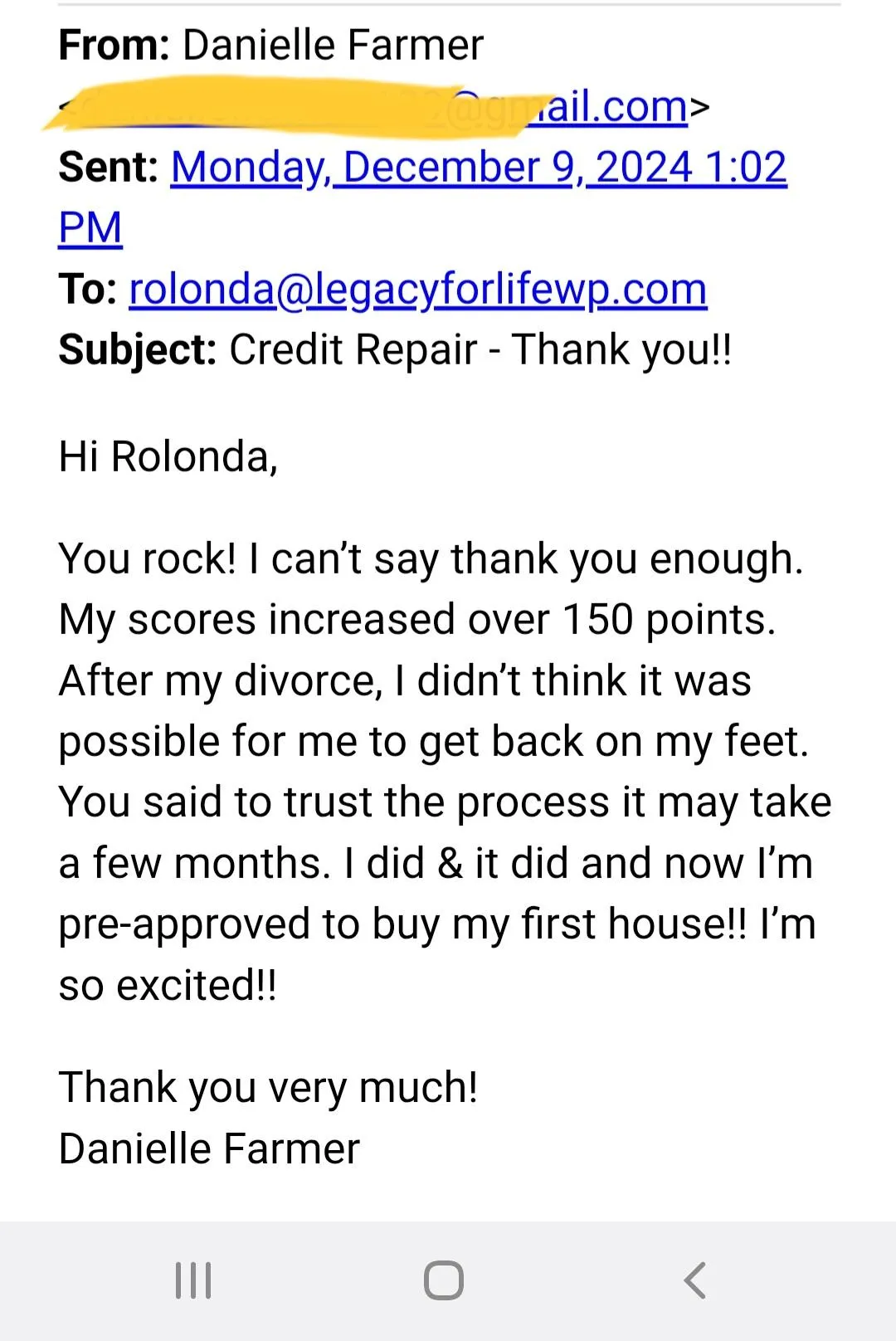
Task: Tap the Android recent apps icon
Action: coord(193,1280)
